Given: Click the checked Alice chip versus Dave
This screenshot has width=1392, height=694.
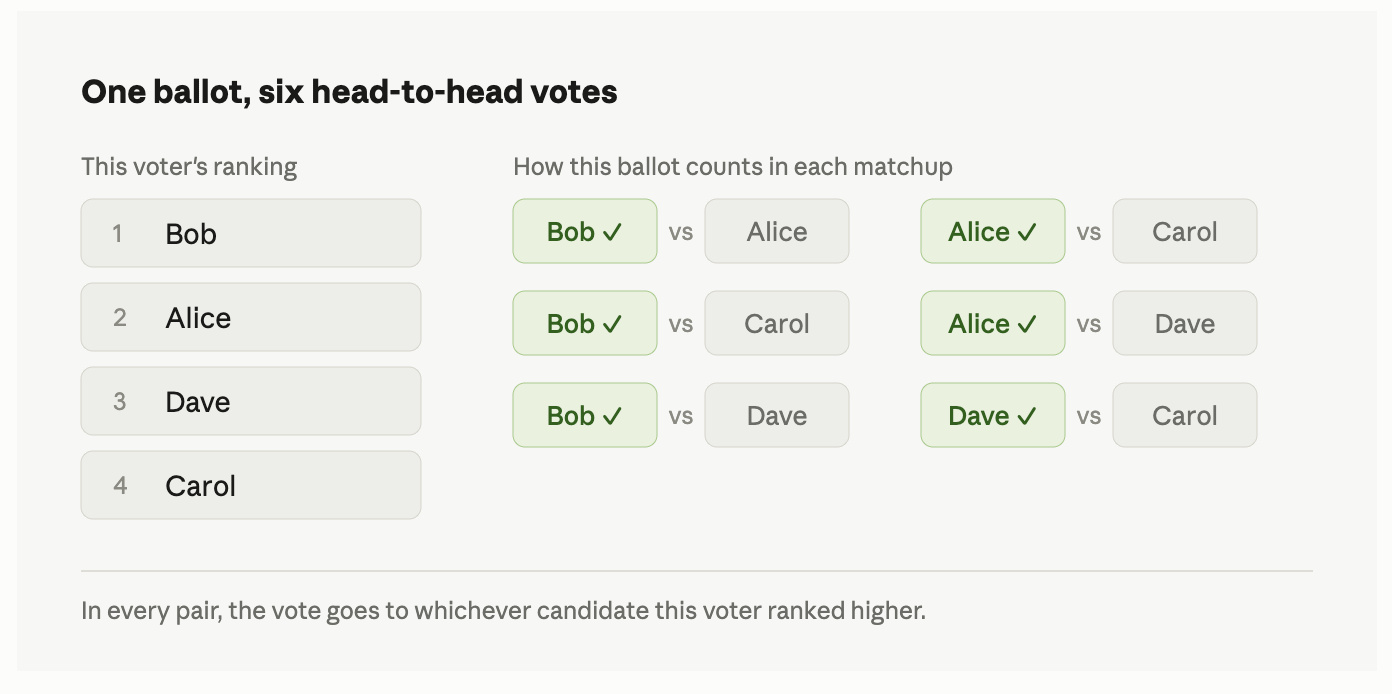Looking at the screenshot, I should 993,323.
